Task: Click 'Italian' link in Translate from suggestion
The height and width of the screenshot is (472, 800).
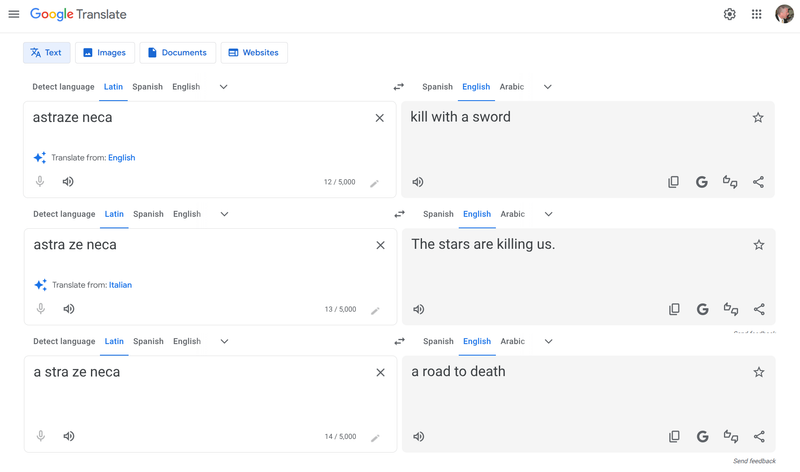Action: pyautogui.click(x=120, y=285)
